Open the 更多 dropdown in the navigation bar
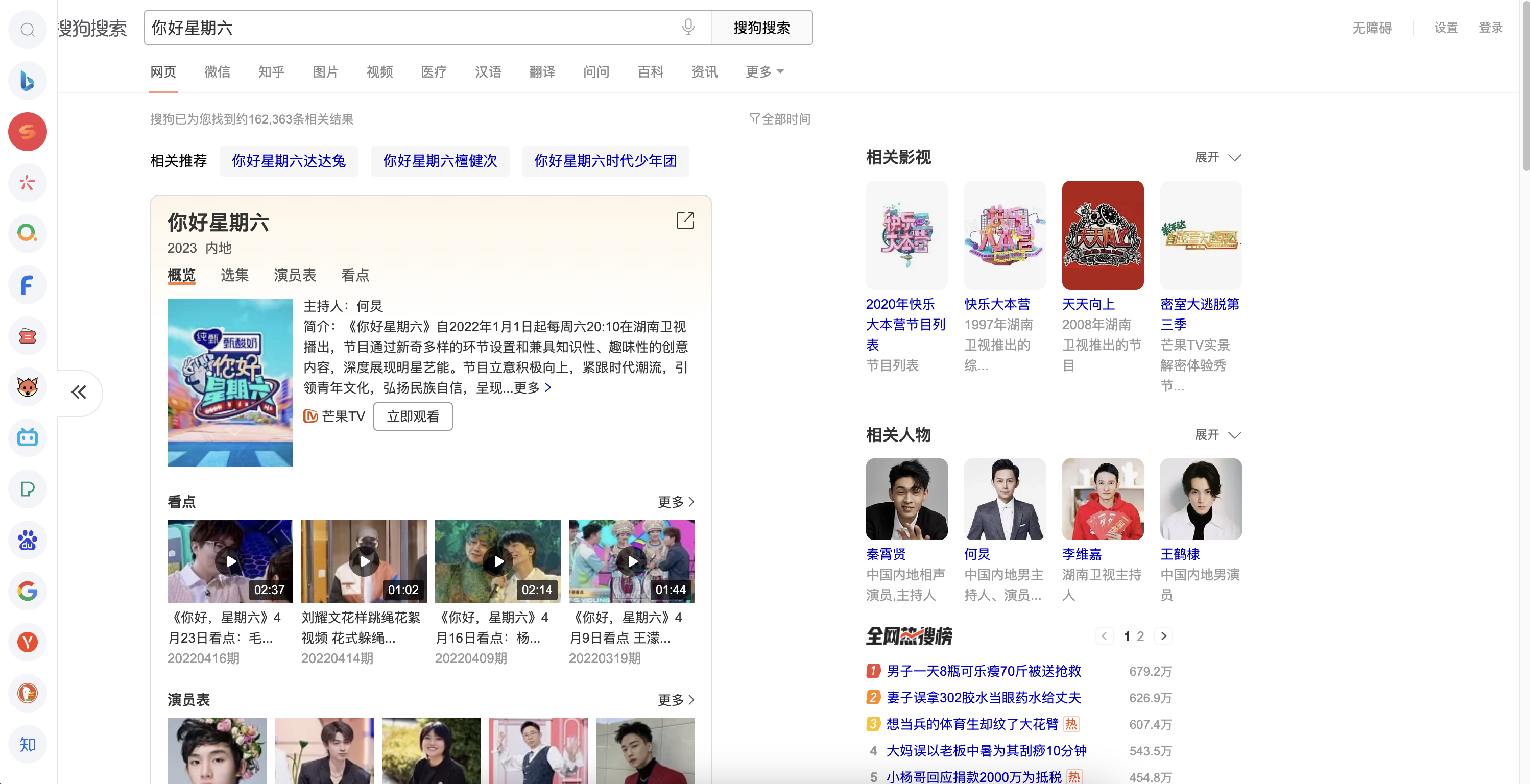Screen dimensions: 1530x784 pos(764,72)
